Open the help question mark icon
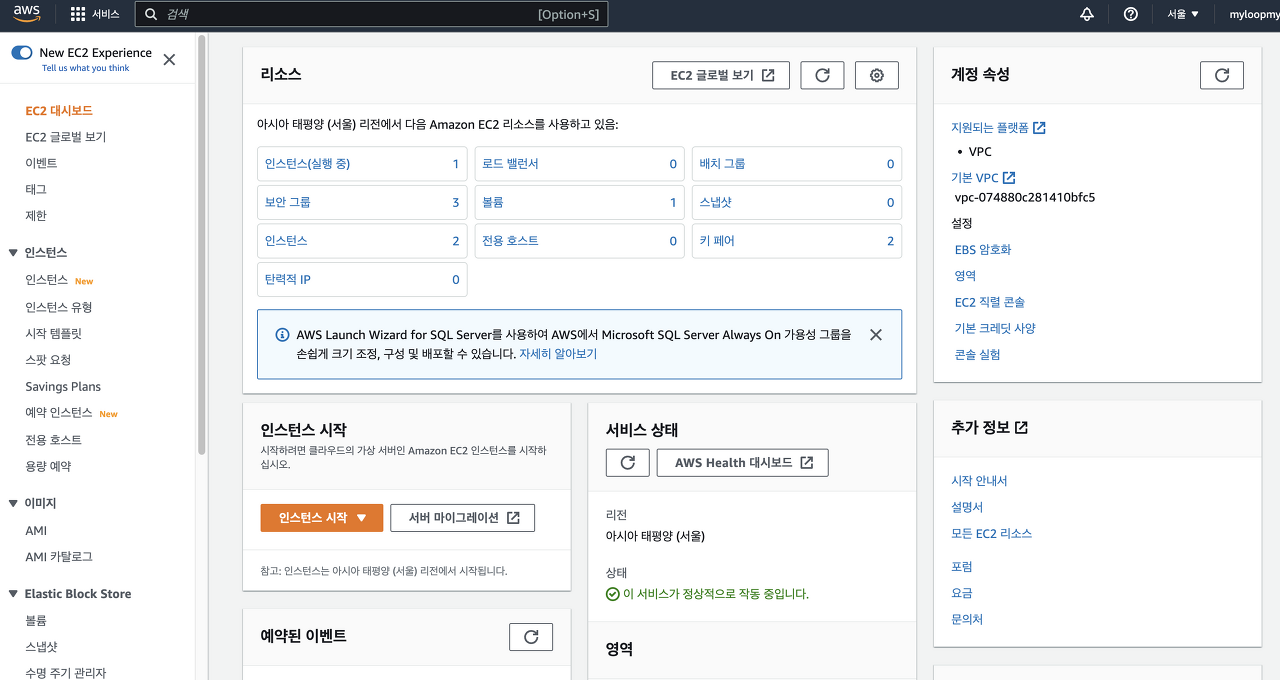Image resolution: width=1280 pixels, height=680 pixels. pyautogui.click(x=1131, y=14)
